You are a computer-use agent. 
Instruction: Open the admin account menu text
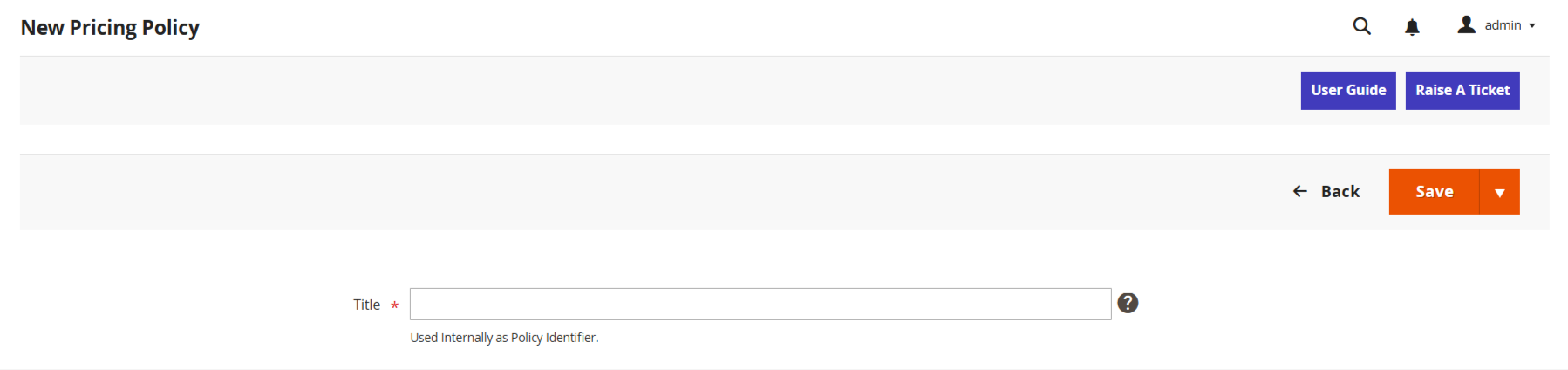tap(1503, 25)
